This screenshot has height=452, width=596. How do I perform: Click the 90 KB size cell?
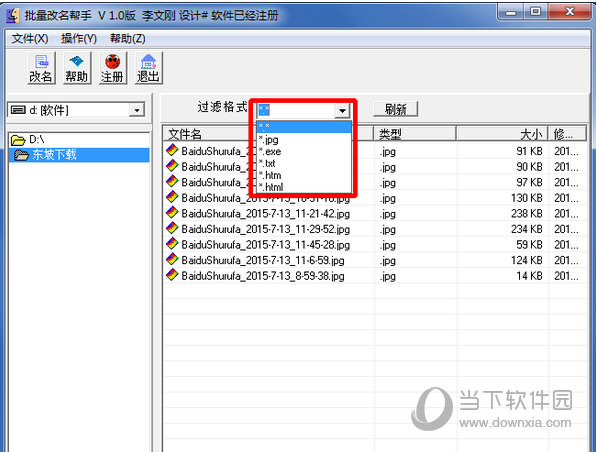(529, 167)
